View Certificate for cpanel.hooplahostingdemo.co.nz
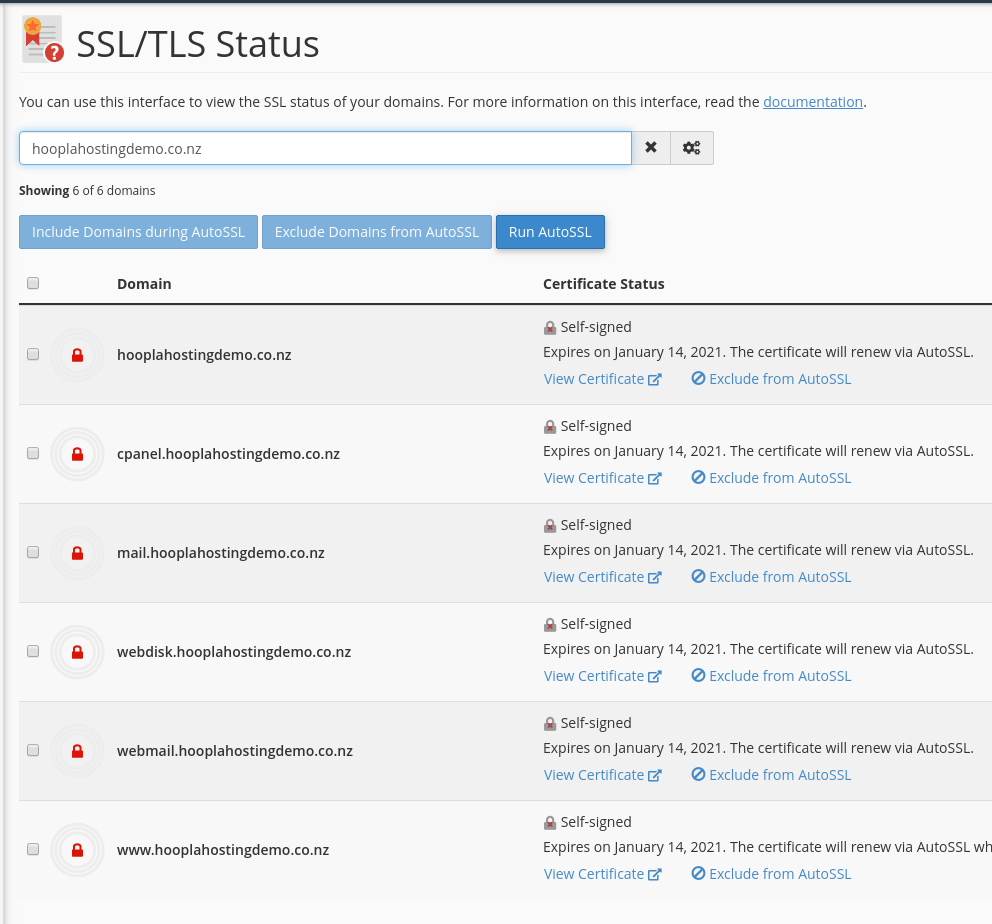This screenshot has width=992, height=924. (602, 478)
